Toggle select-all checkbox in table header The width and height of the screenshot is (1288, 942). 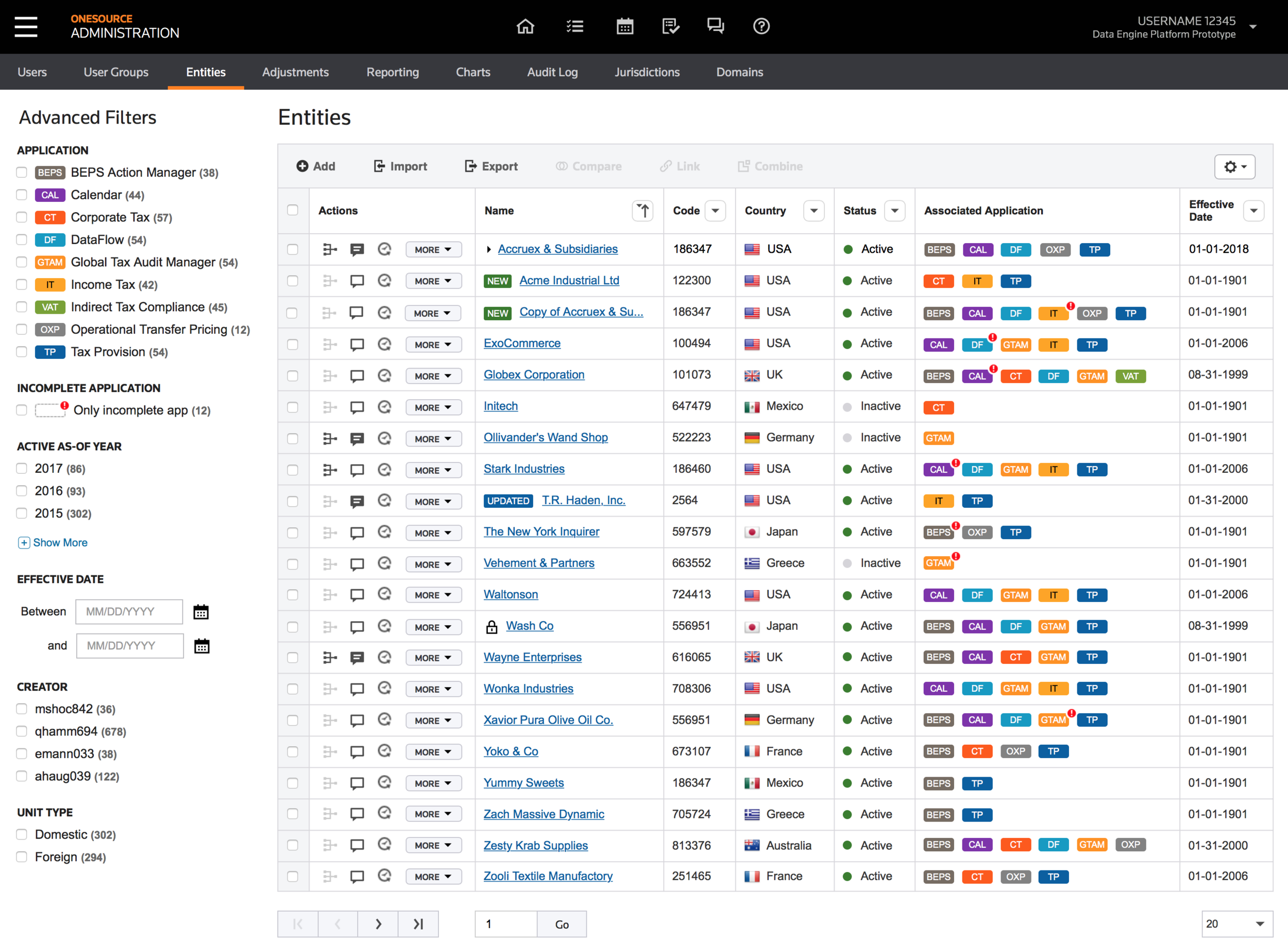[293, 210]
